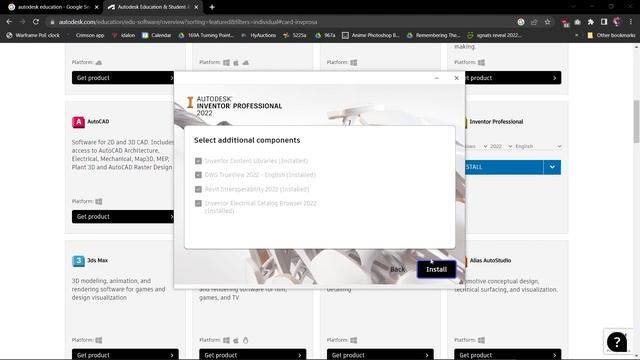Open the '967a' bookmark
Screen dimensions: 640x360
pyautogui.click(x=325, y=36)
